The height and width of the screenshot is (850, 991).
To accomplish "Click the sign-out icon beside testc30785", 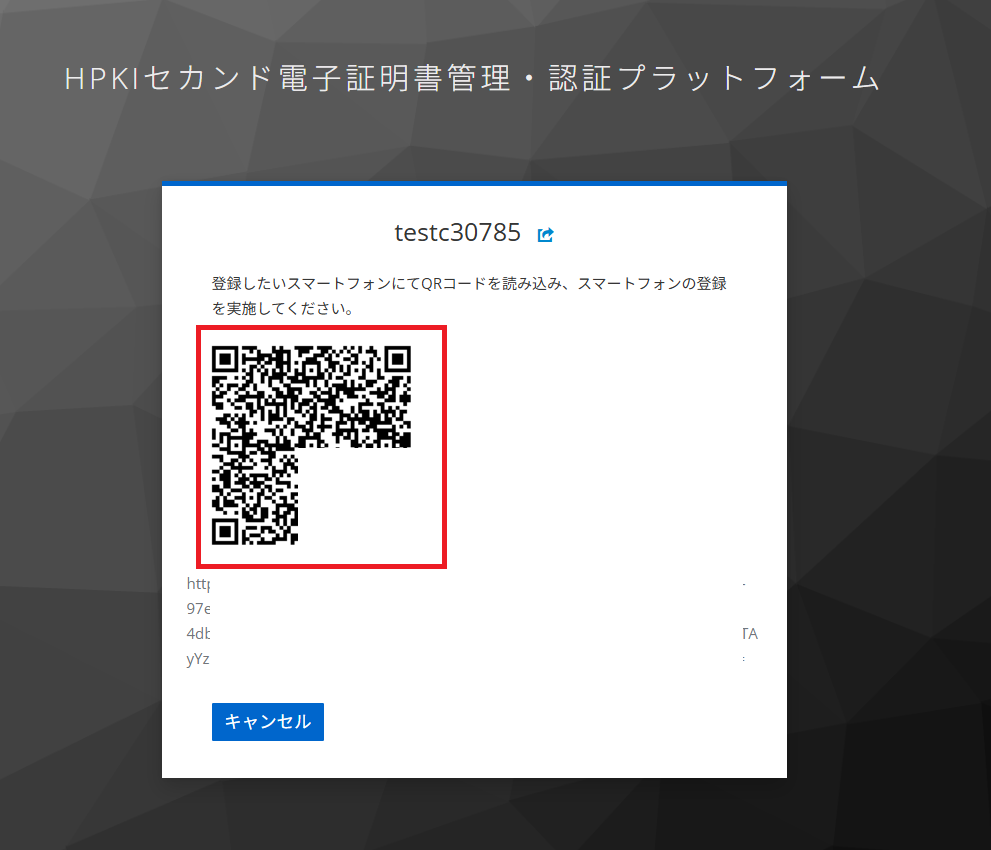I will pyautogui.click(x=545, y=234).
